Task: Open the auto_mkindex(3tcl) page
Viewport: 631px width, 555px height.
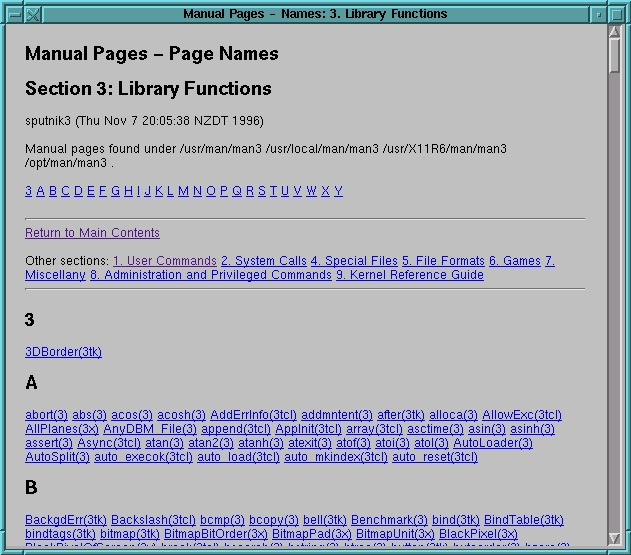Action: click(335, 457)
